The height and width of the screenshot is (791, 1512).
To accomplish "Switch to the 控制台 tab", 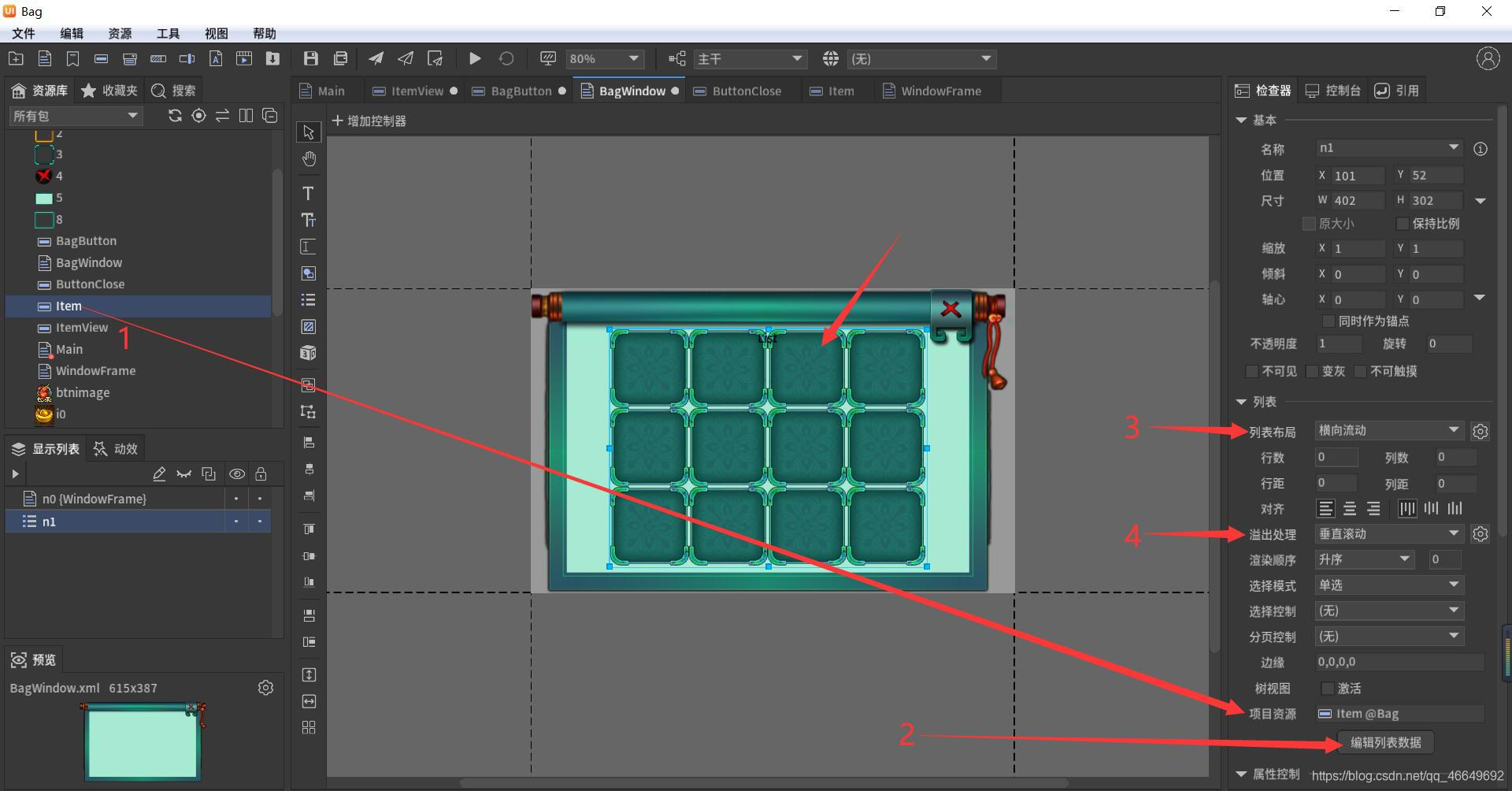I will pyautogui.click(x=1333, y=91).
